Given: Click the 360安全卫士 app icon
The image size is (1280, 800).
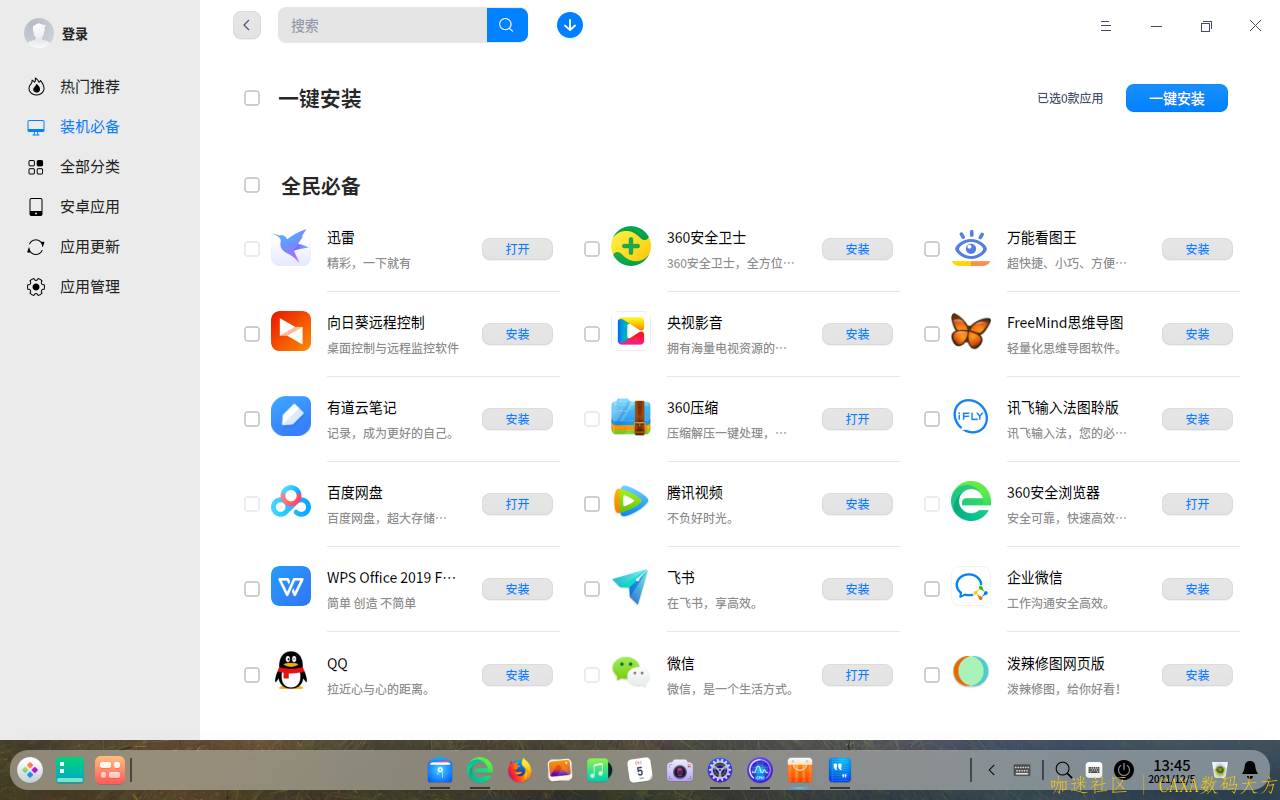Looking at the screenshot, I should (631, 247).
